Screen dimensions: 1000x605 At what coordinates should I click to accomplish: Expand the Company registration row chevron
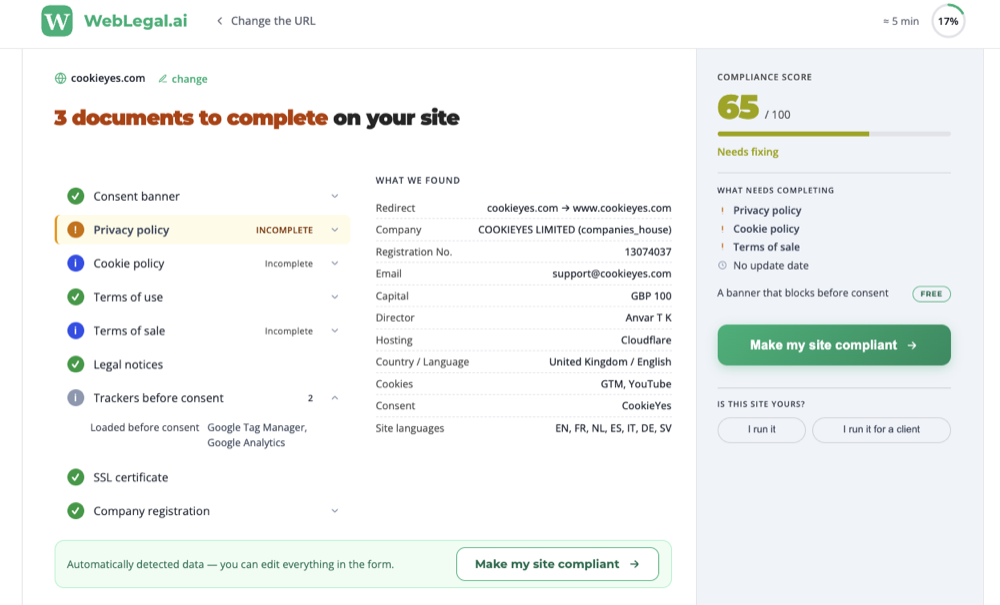pyautogui.click(x=335, y=511)
